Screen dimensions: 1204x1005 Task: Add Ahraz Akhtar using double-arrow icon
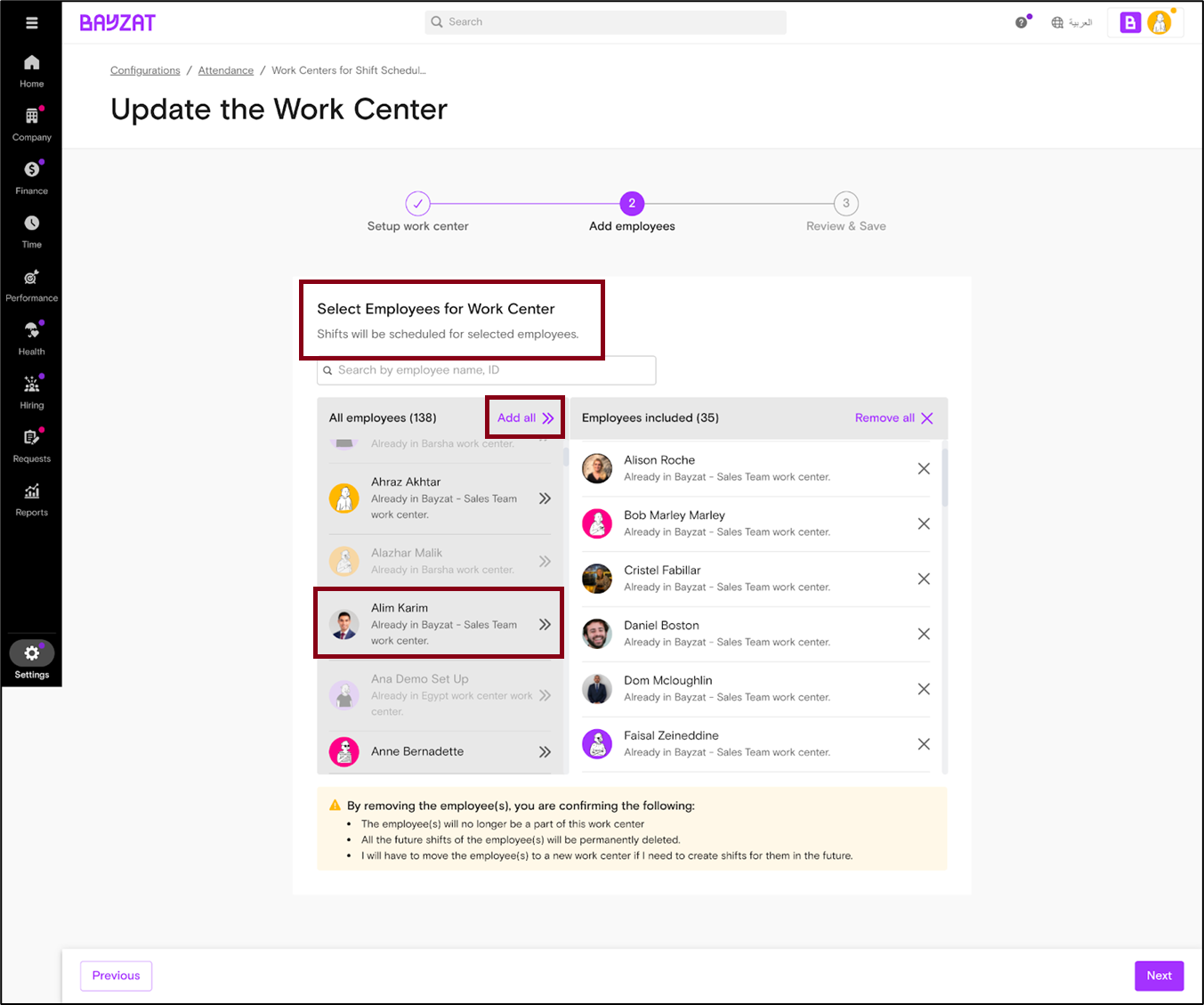(x=545, y=498)
